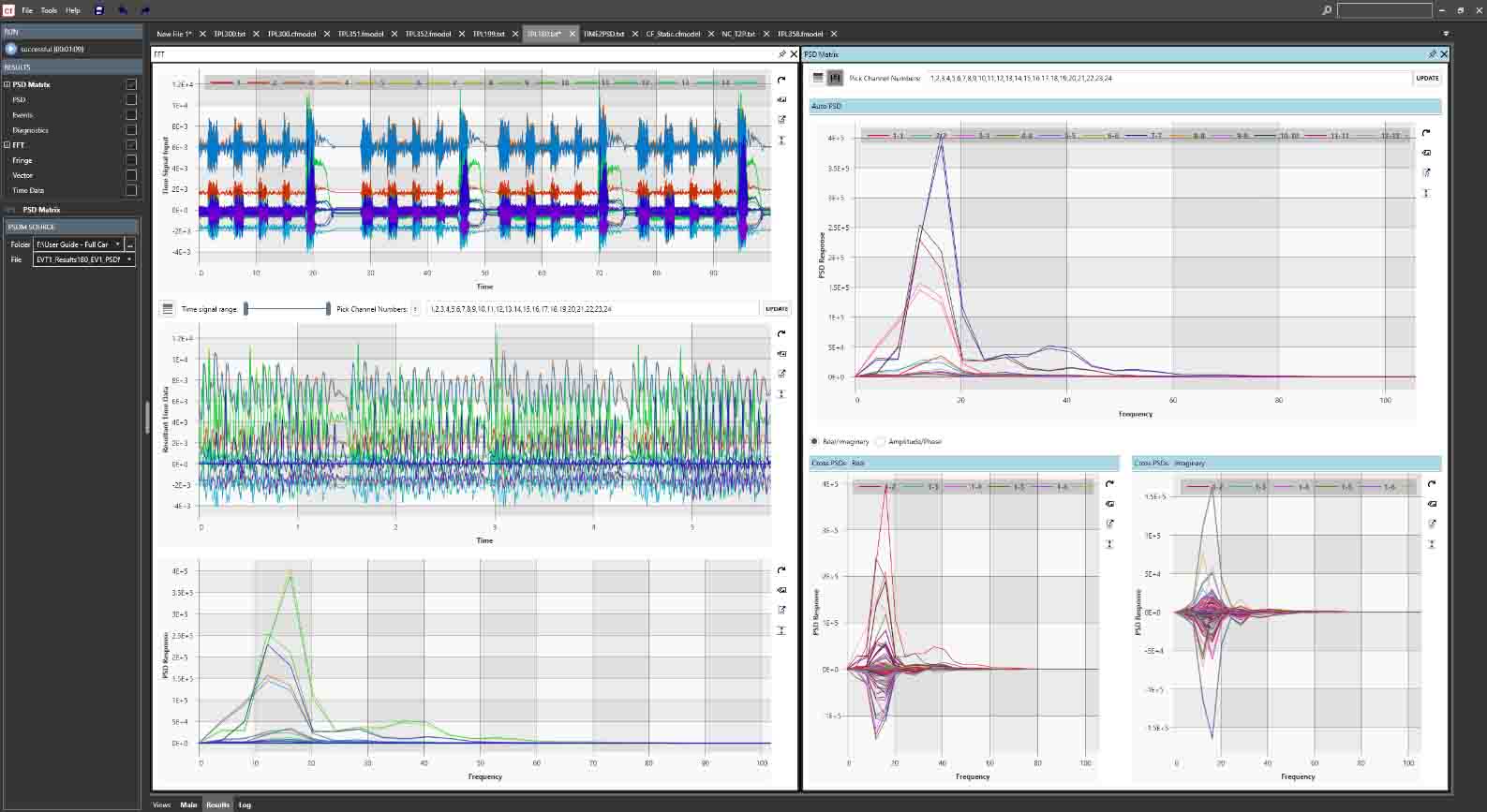Reset the Time Signal Input chart view
Screen dimensions: 1487x812
point(781,81)
